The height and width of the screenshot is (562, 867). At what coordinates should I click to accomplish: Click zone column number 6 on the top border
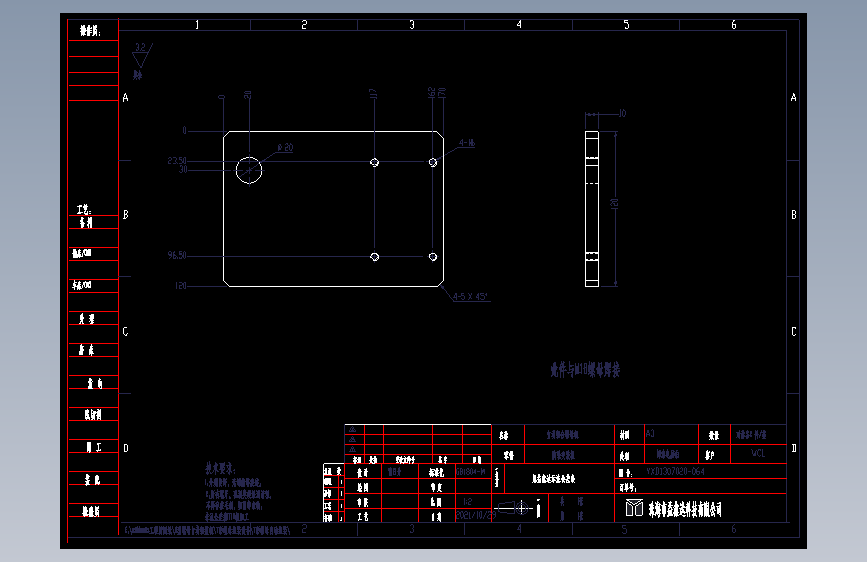coord(734,25)
